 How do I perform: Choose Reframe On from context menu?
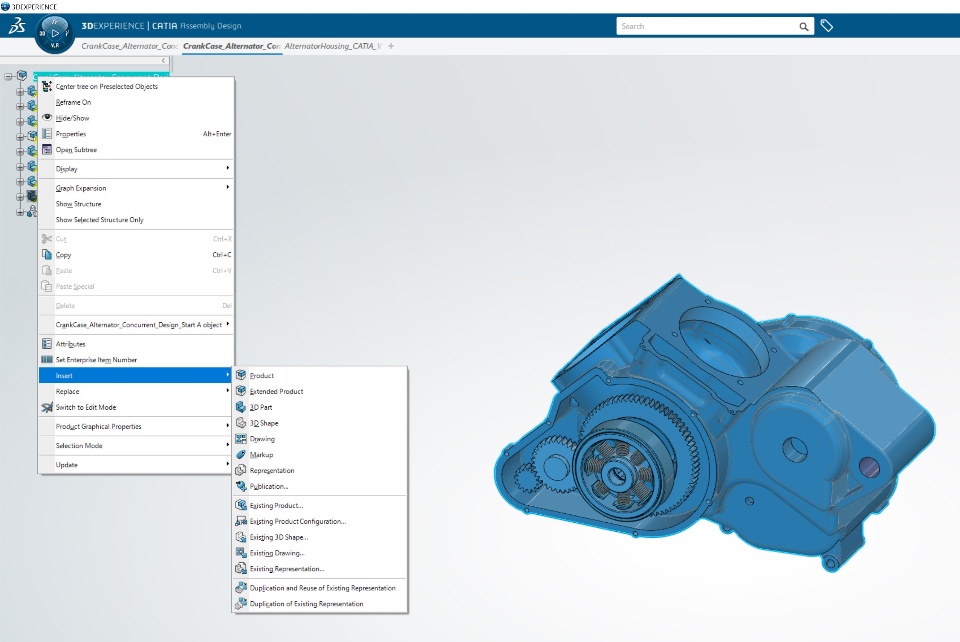click(x=136, y=102)
